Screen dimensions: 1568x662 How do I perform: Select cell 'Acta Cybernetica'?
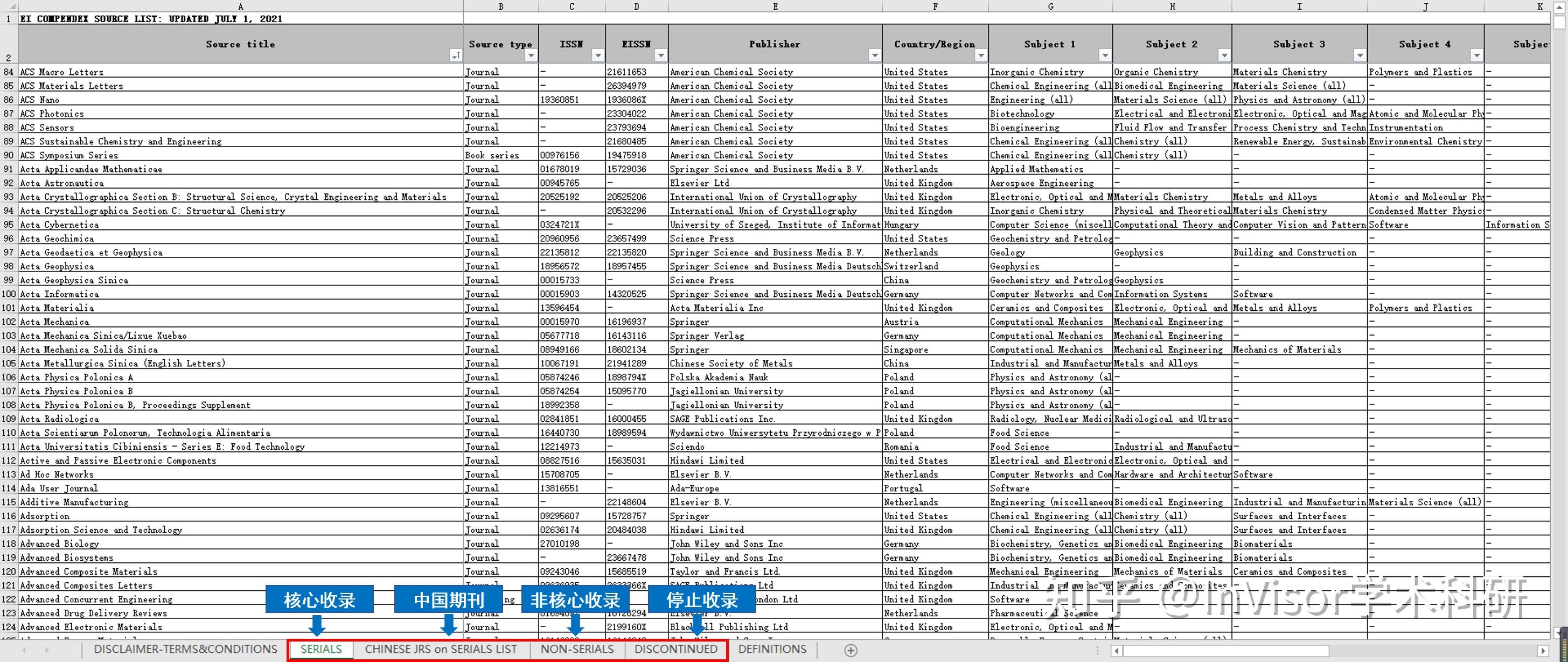240,225
